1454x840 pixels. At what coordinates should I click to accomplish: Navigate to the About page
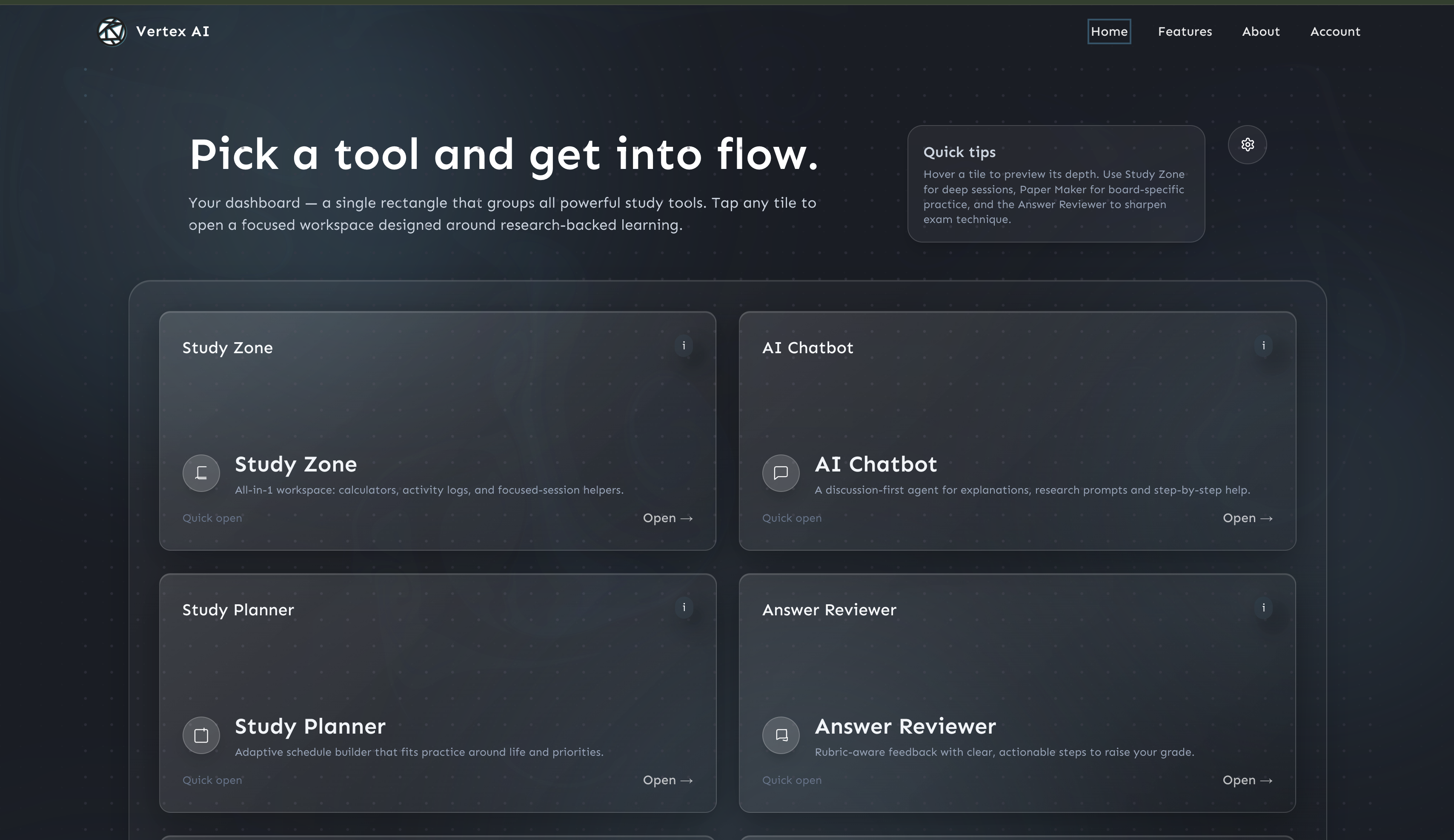[1261, 32]
